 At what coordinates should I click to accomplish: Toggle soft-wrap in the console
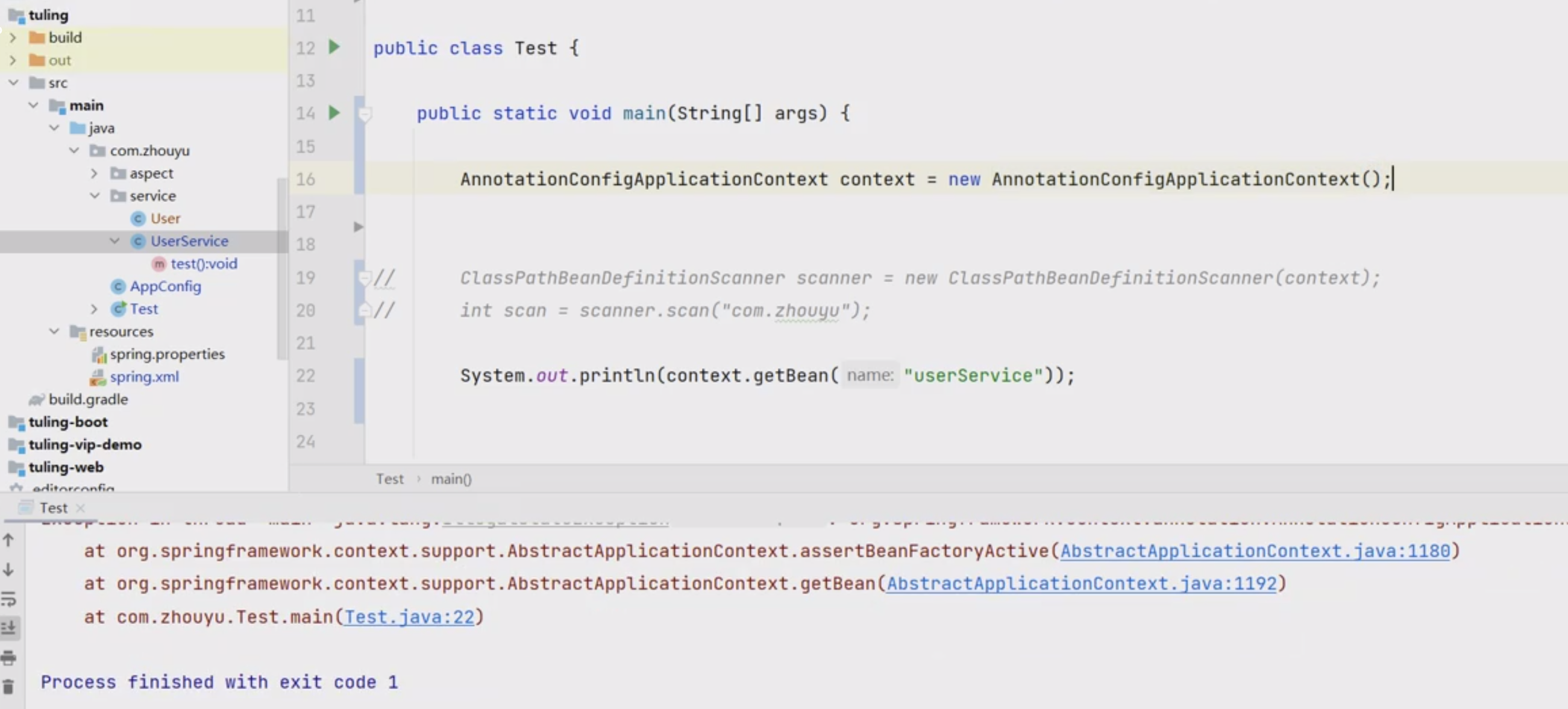click(x=8, y=599)
